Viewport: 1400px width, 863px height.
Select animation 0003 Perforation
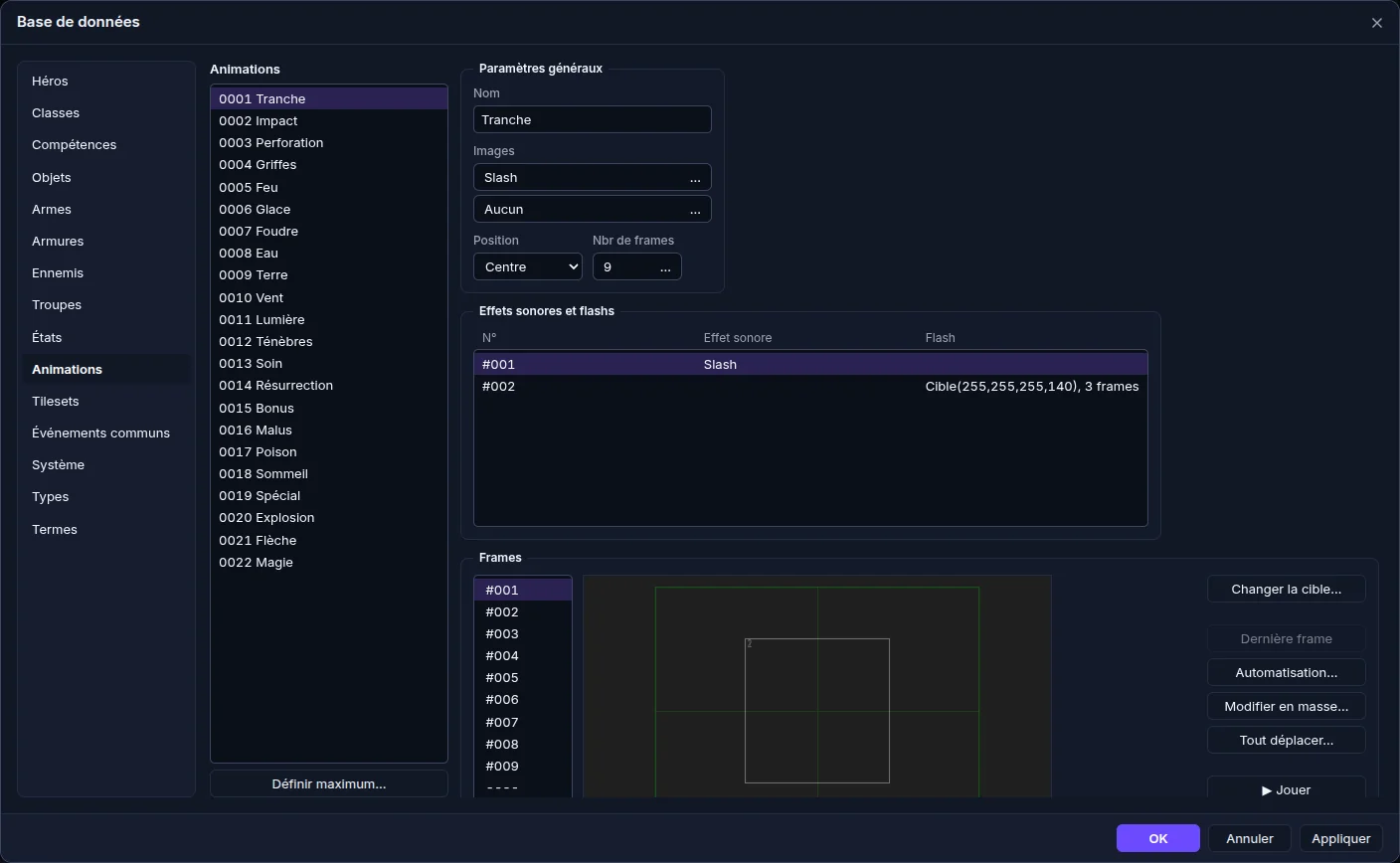click(329, 142)
